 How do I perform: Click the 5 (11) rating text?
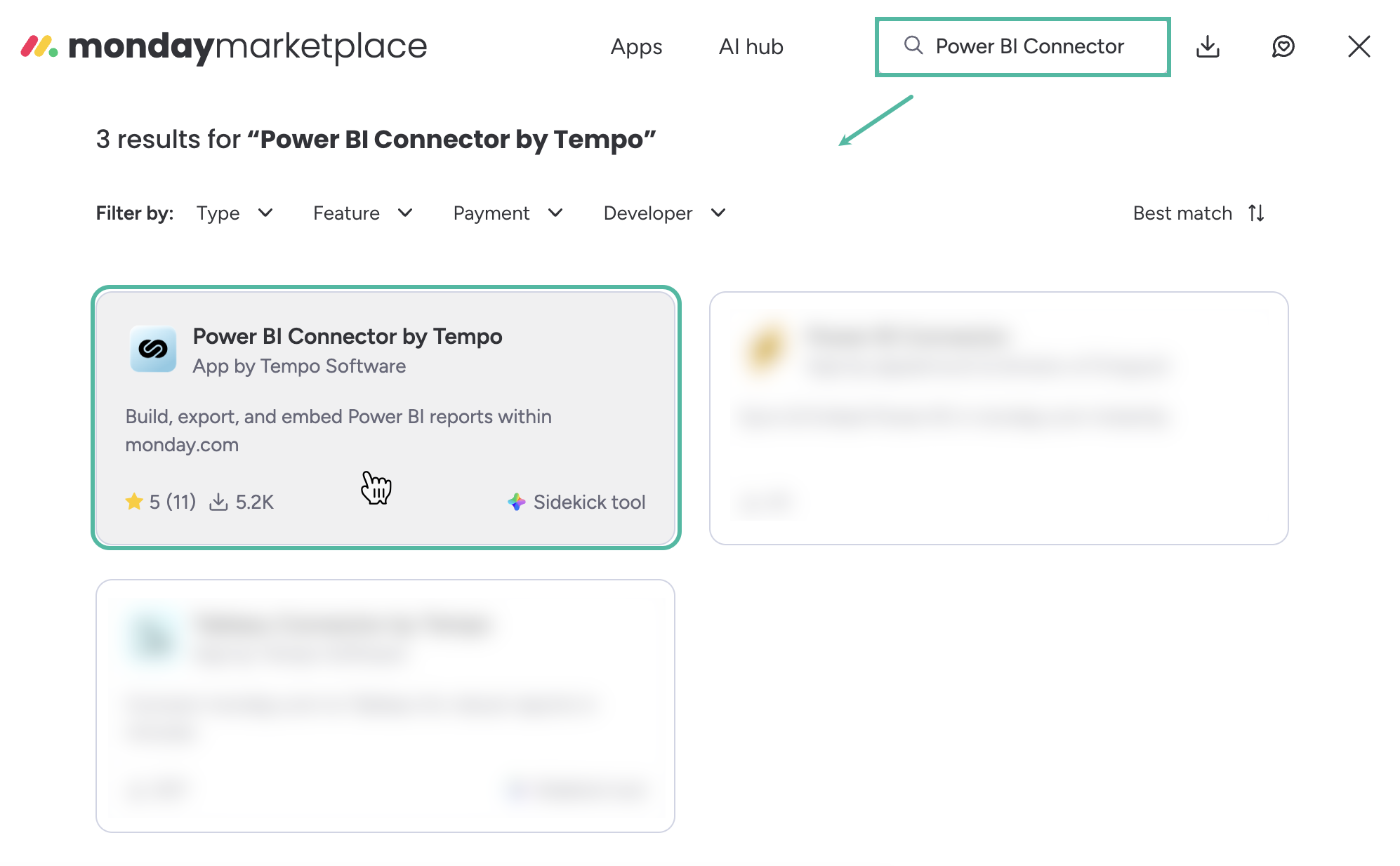172,502
